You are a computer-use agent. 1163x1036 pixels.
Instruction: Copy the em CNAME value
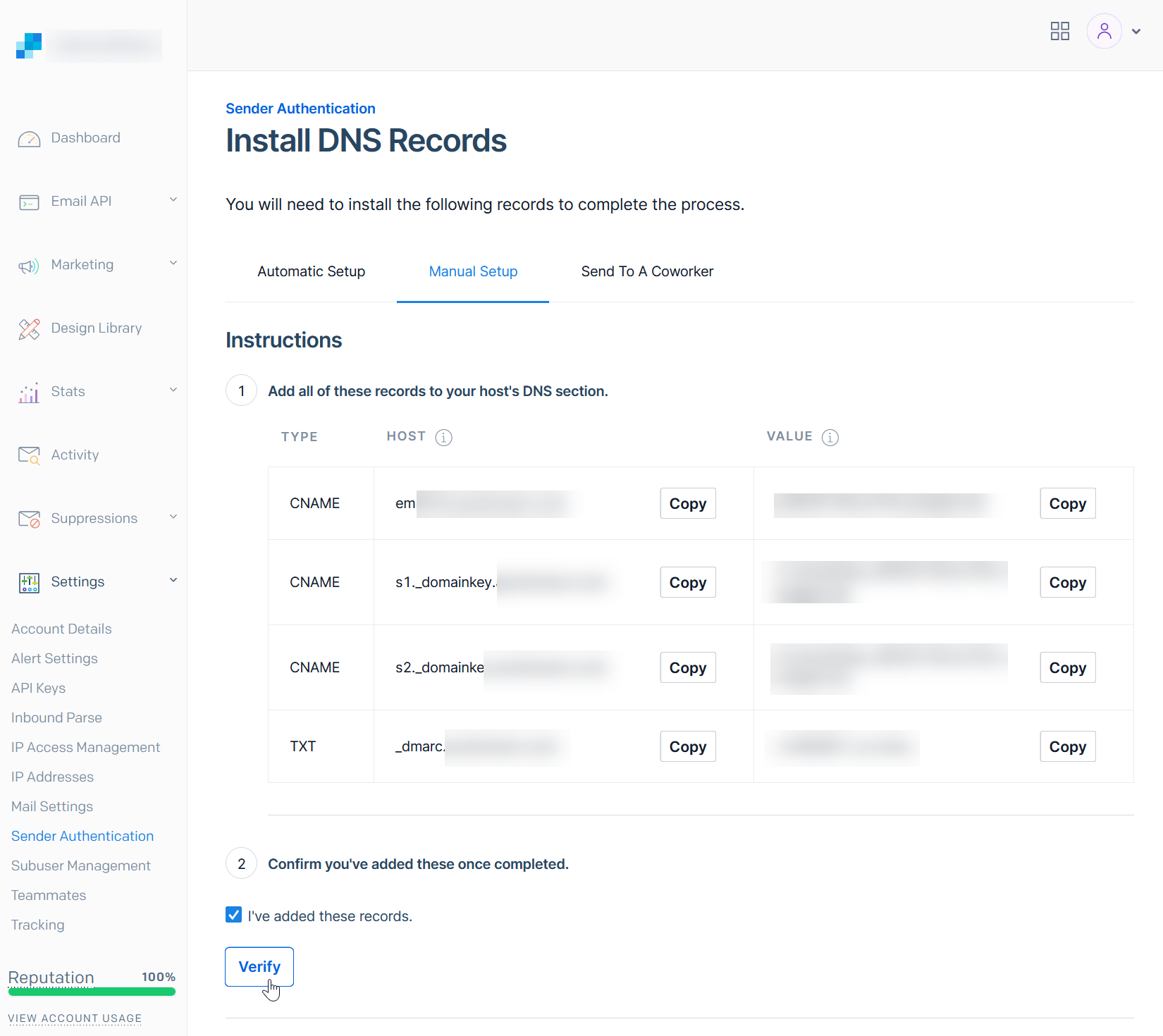click(1068, 503)
